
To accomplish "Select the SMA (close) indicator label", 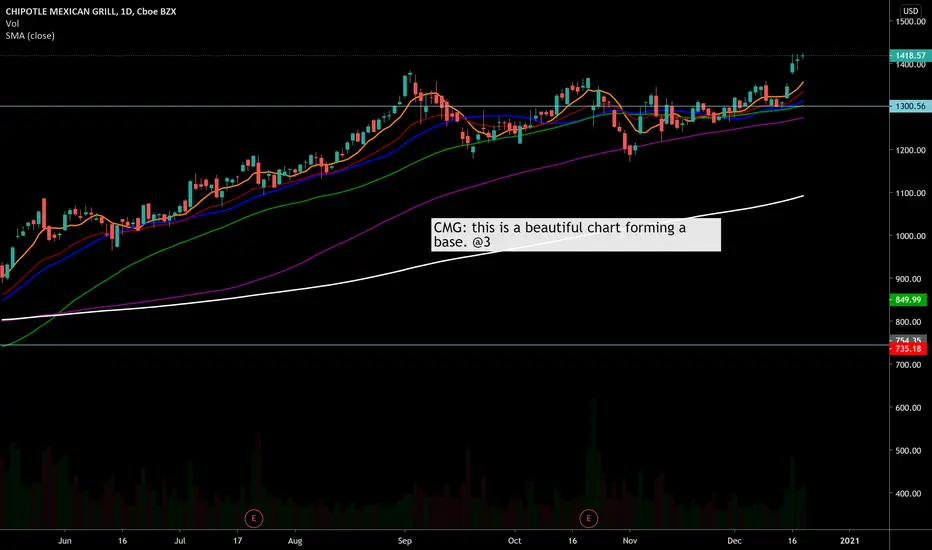I will click(30, 36).
